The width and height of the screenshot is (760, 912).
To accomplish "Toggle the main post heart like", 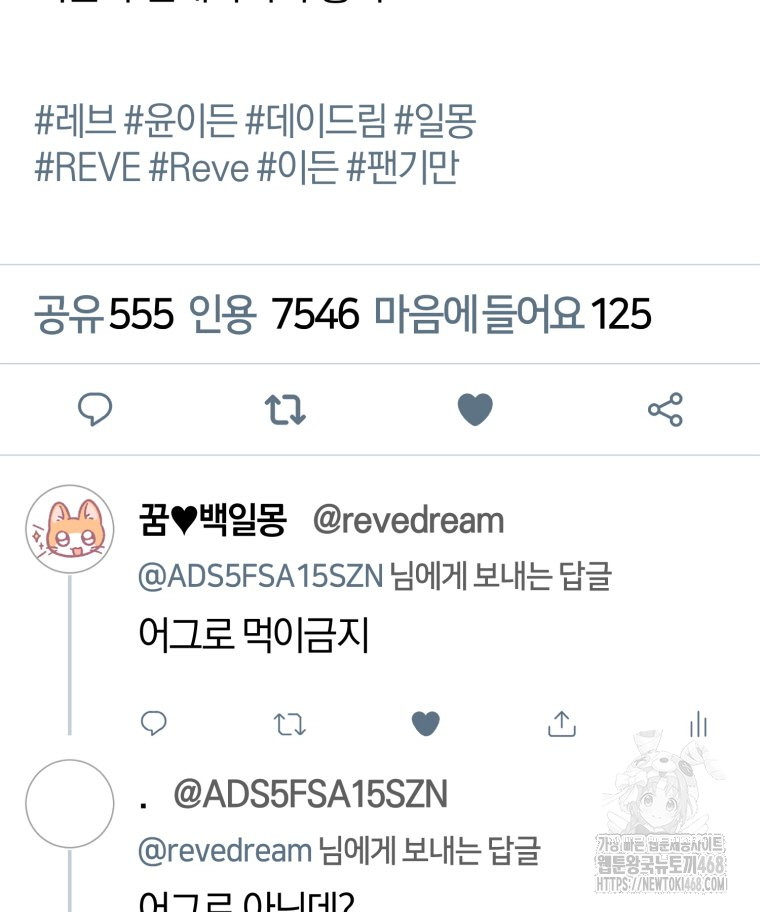I will pyautogui.click(x=475, y=409).
